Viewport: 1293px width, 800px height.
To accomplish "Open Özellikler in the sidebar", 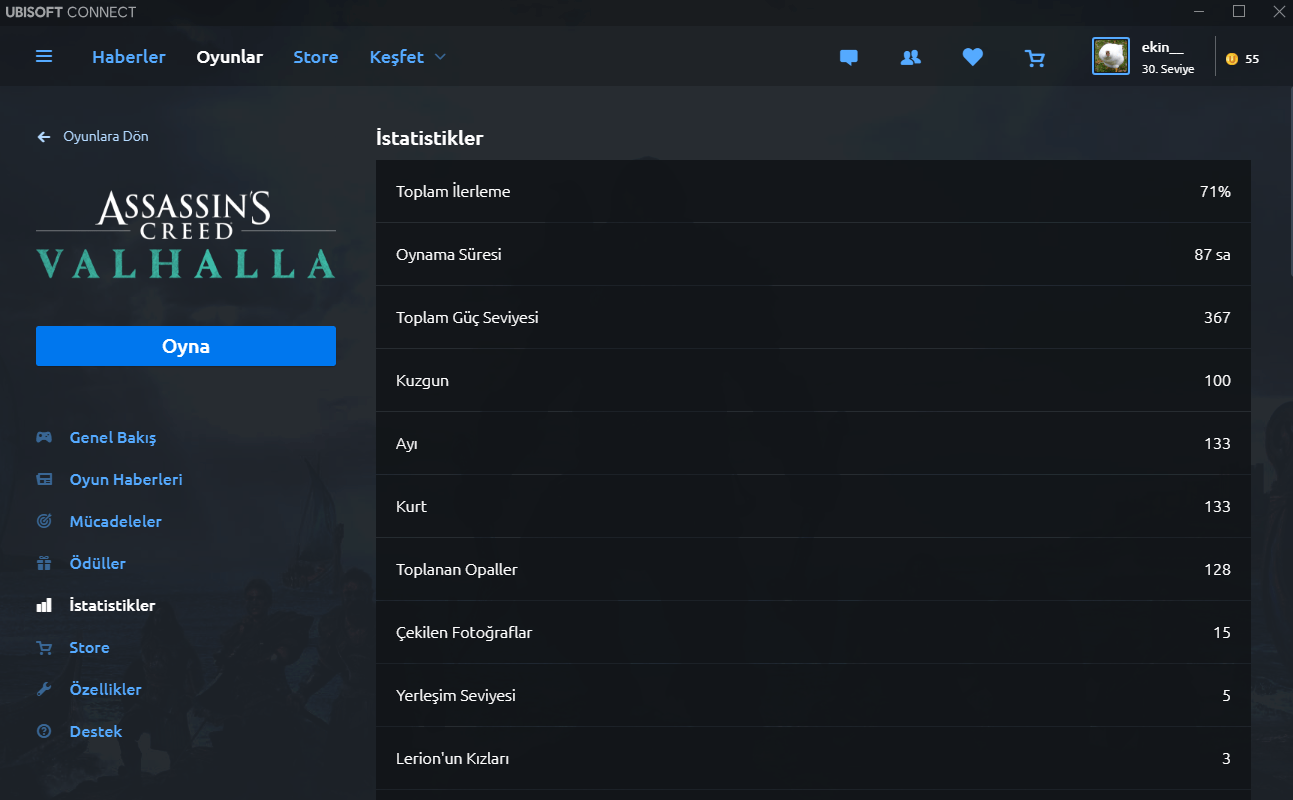I will (x=105, y=690).
